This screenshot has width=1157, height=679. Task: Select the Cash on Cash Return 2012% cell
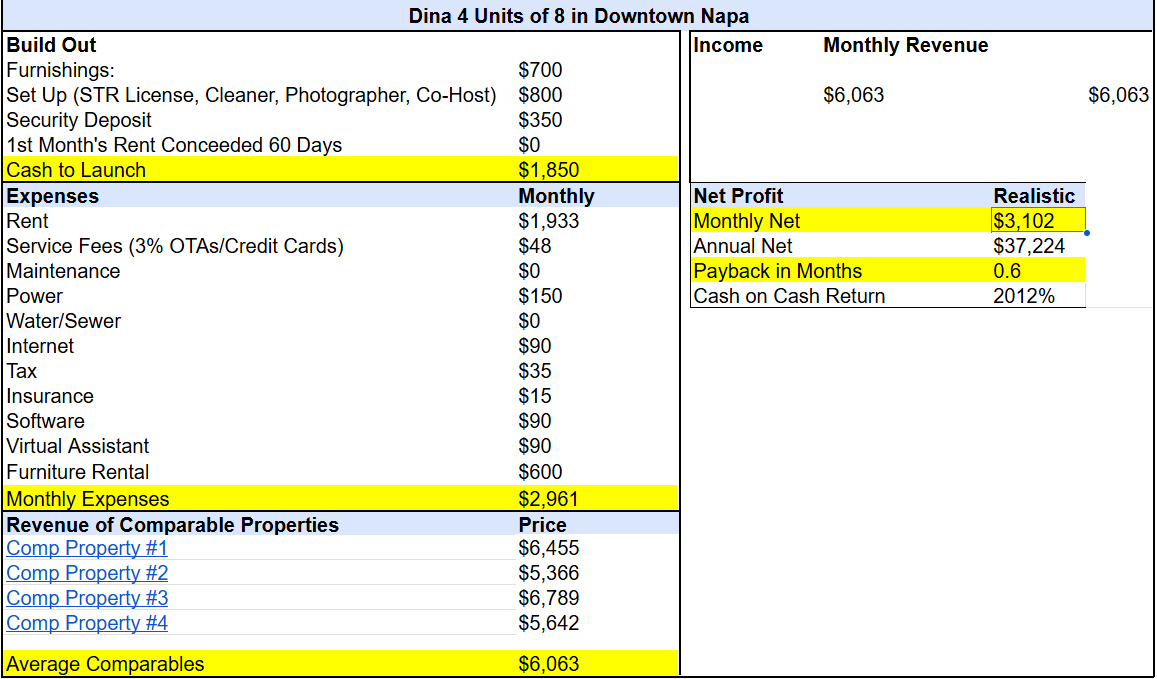[x=1023, y=296]
